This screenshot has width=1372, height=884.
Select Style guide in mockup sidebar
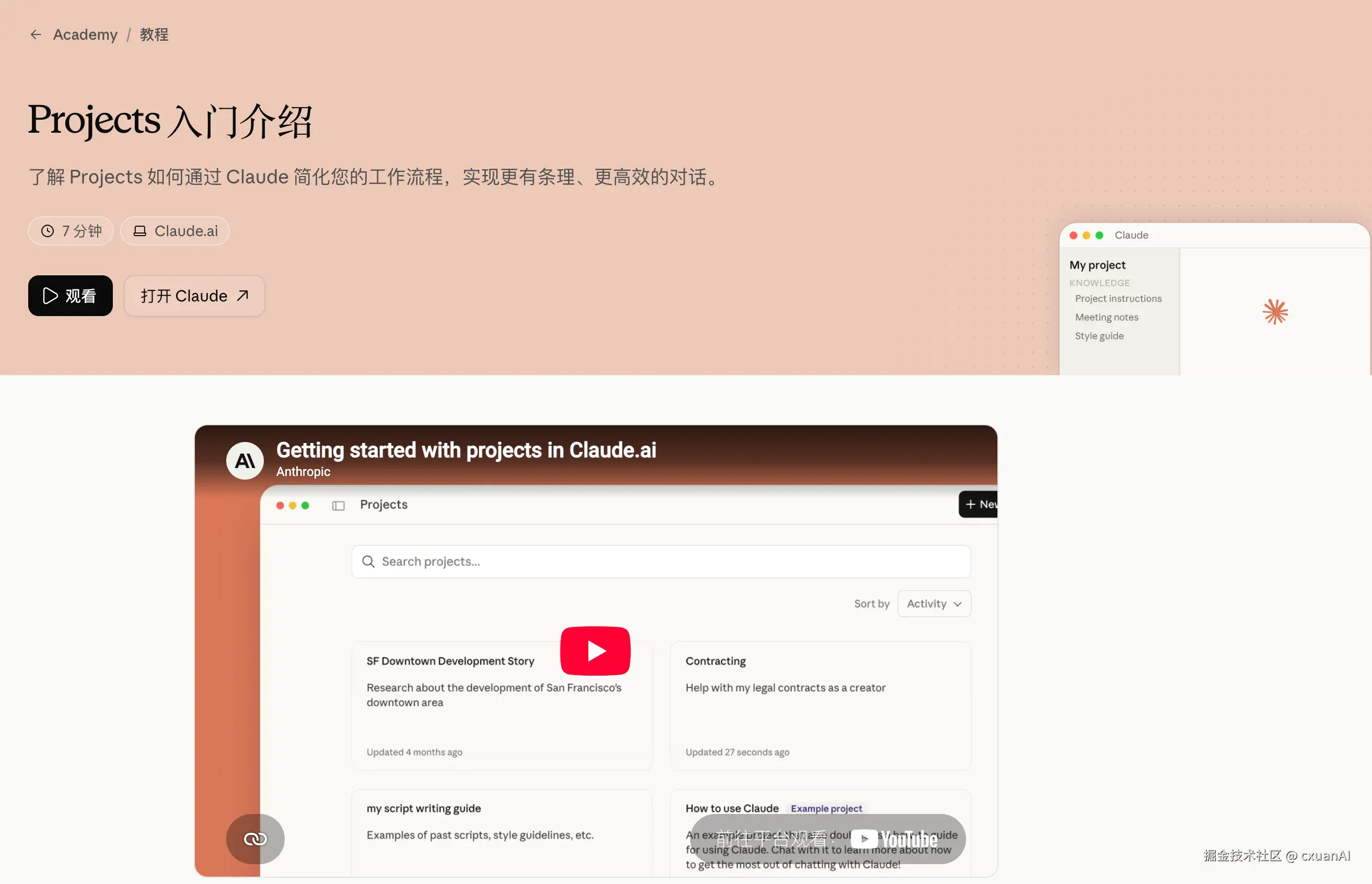tap(1099, 336)
